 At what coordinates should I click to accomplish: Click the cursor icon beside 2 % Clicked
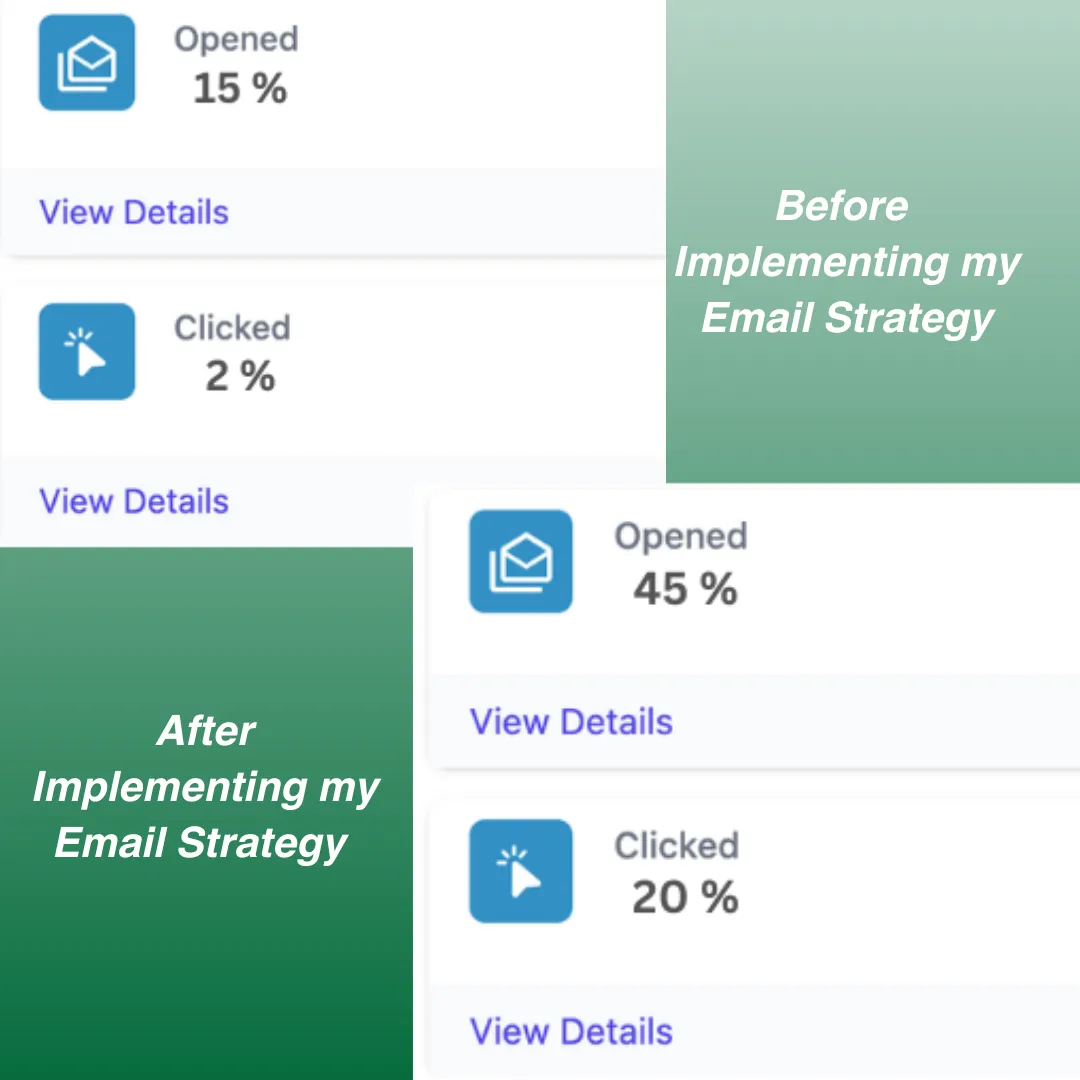(x=87, y=351)
